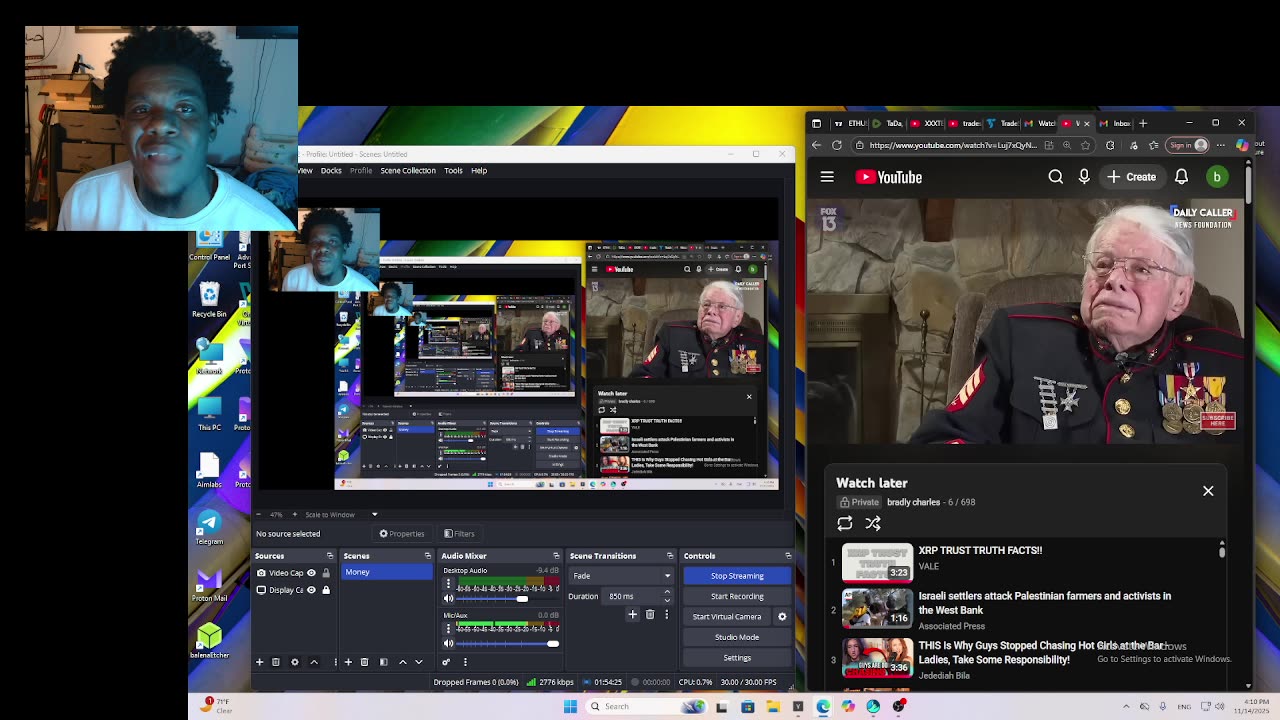
Task: Click the YouTube Create button
Action: click(1131, 177)
